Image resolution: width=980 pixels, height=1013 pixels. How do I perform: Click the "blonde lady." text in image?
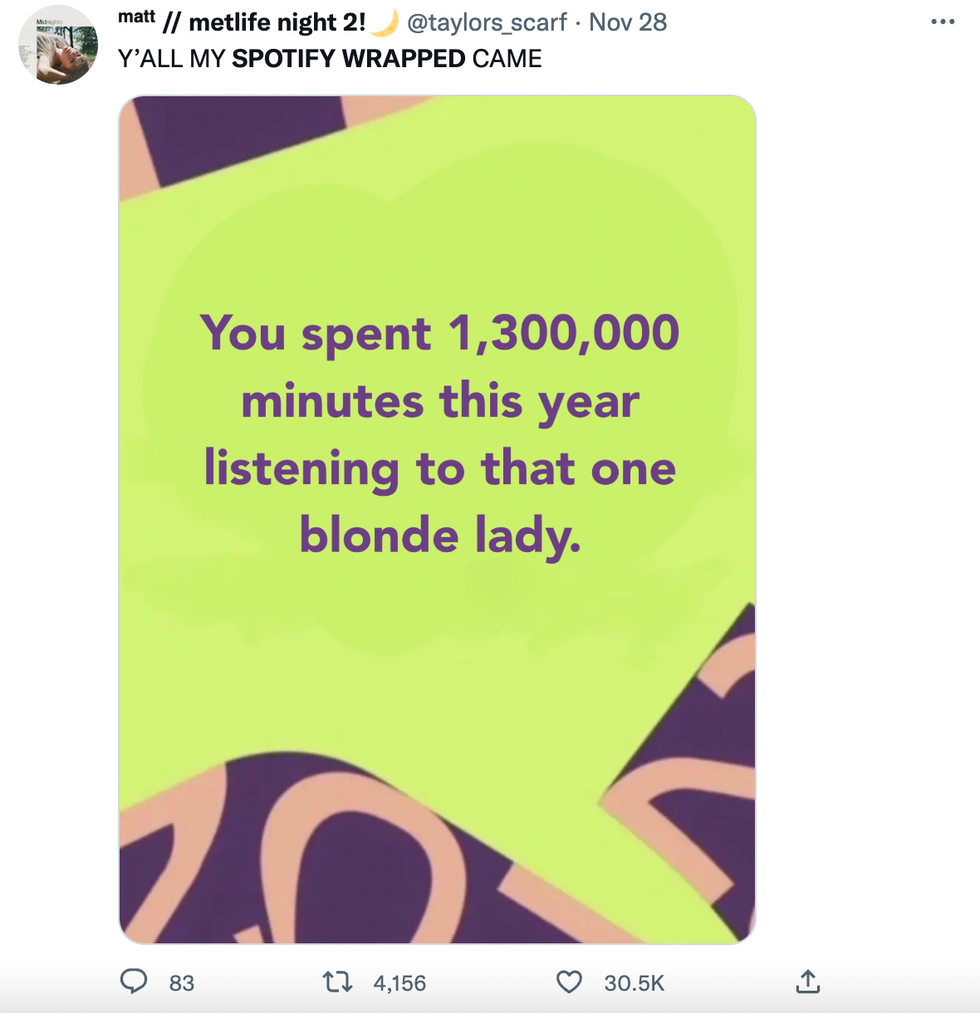click(x=440, y=537)
